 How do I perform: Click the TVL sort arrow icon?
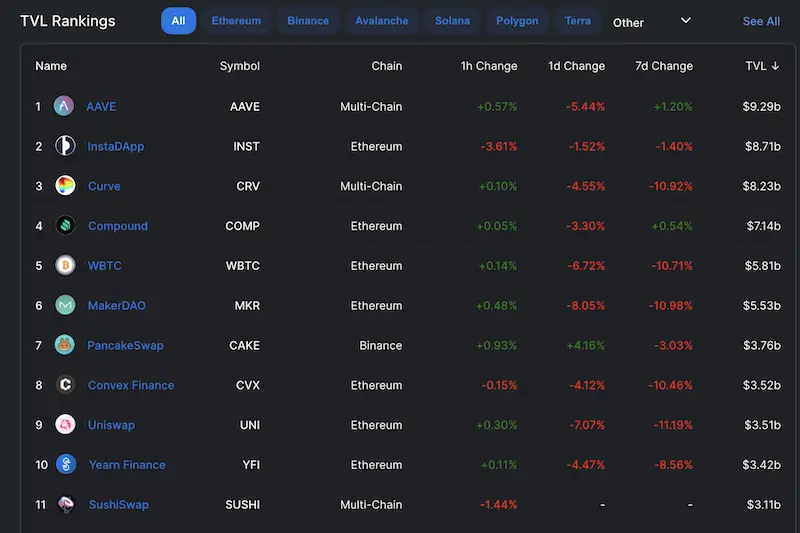click(776, 66)
